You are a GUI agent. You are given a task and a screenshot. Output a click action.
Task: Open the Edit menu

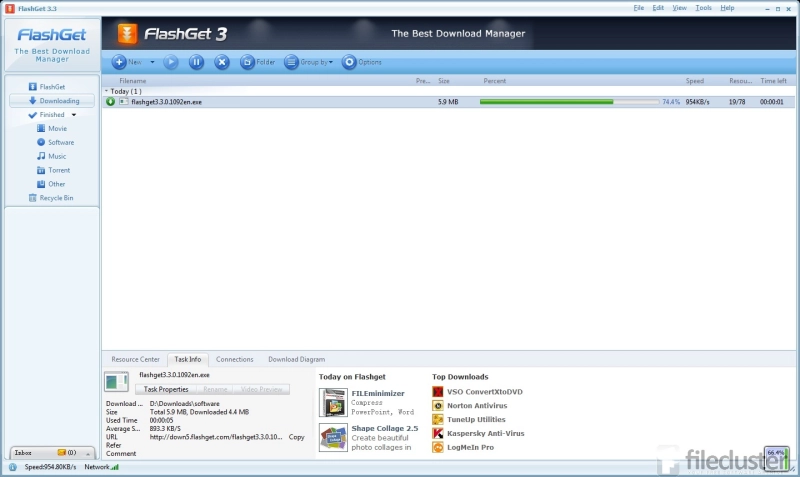(658, 8)
